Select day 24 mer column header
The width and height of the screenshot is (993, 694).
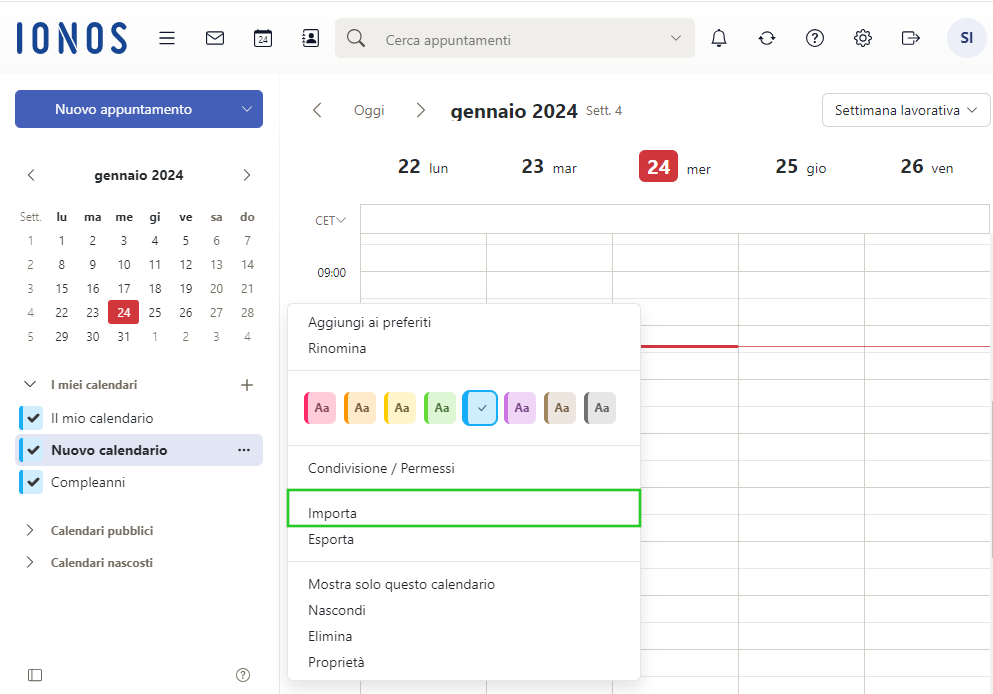(676, 167)
